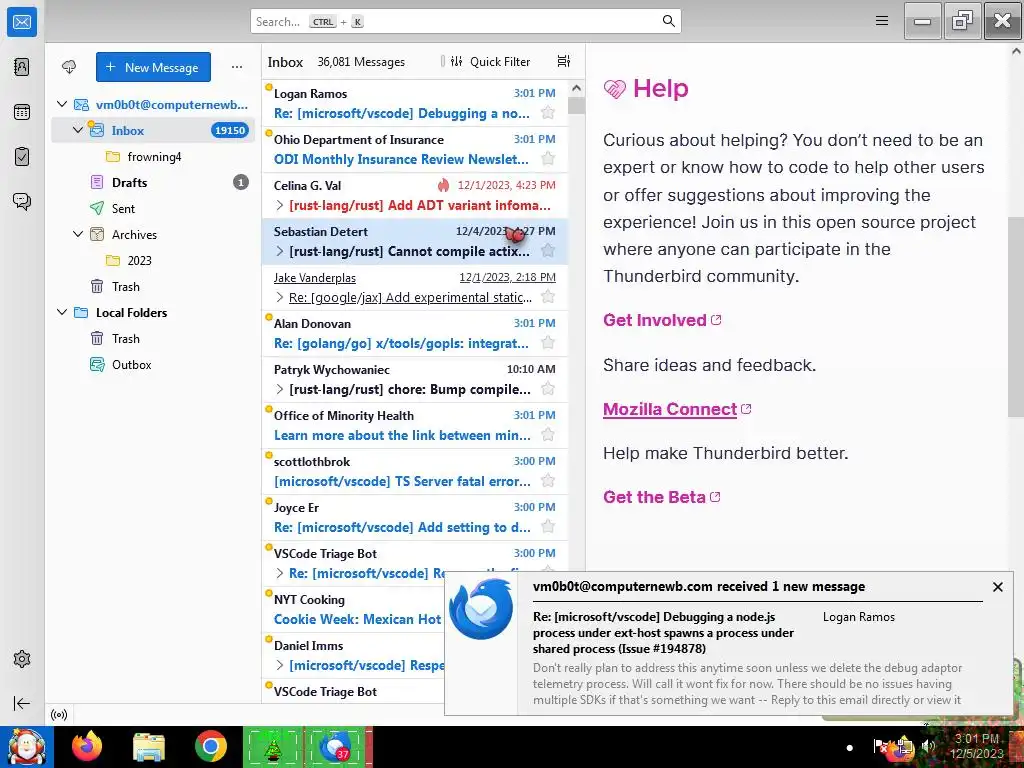Collapse the vm0b0t account tree
Image resolution: width=1024 pixels, height=768 pixels.
62,104
